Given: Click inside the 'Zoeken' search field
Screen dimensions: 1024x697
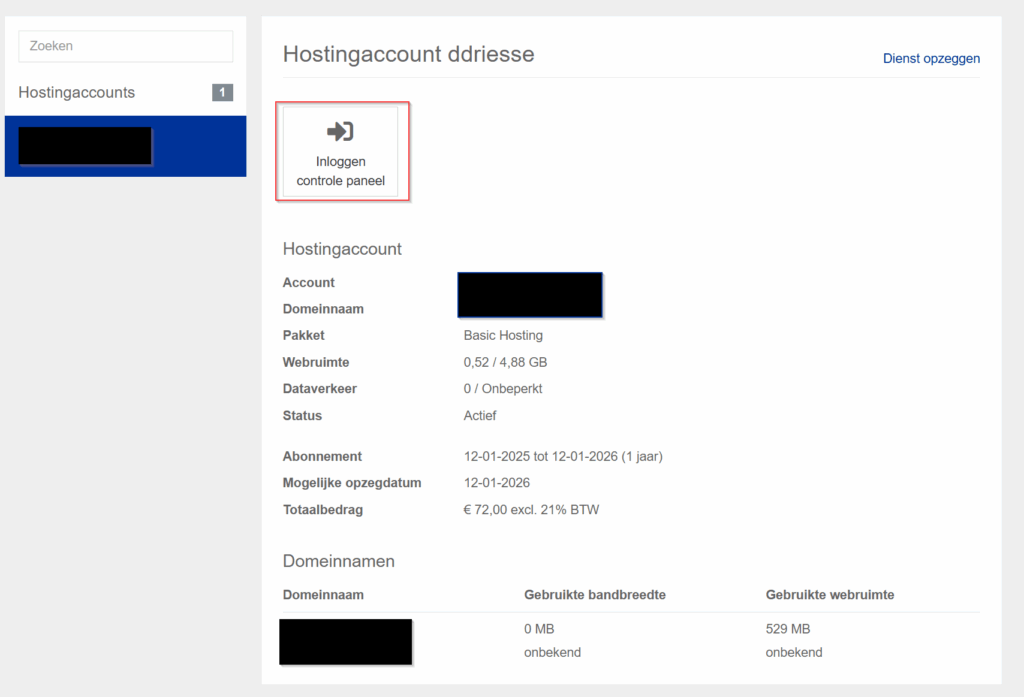Looking at the screenshot, I should click(x=125, y=46).
